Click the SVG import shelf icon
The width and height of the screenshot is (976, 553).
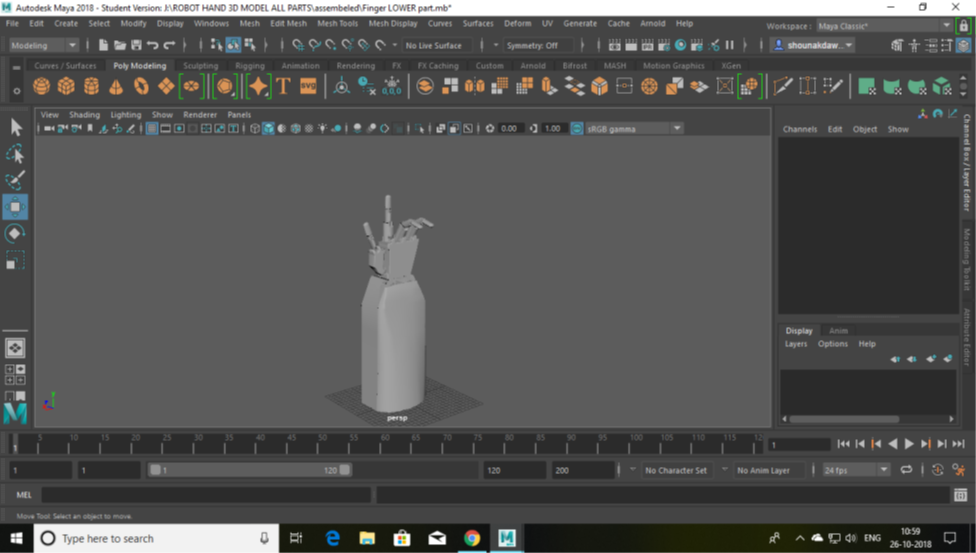[x=308, y=87]
